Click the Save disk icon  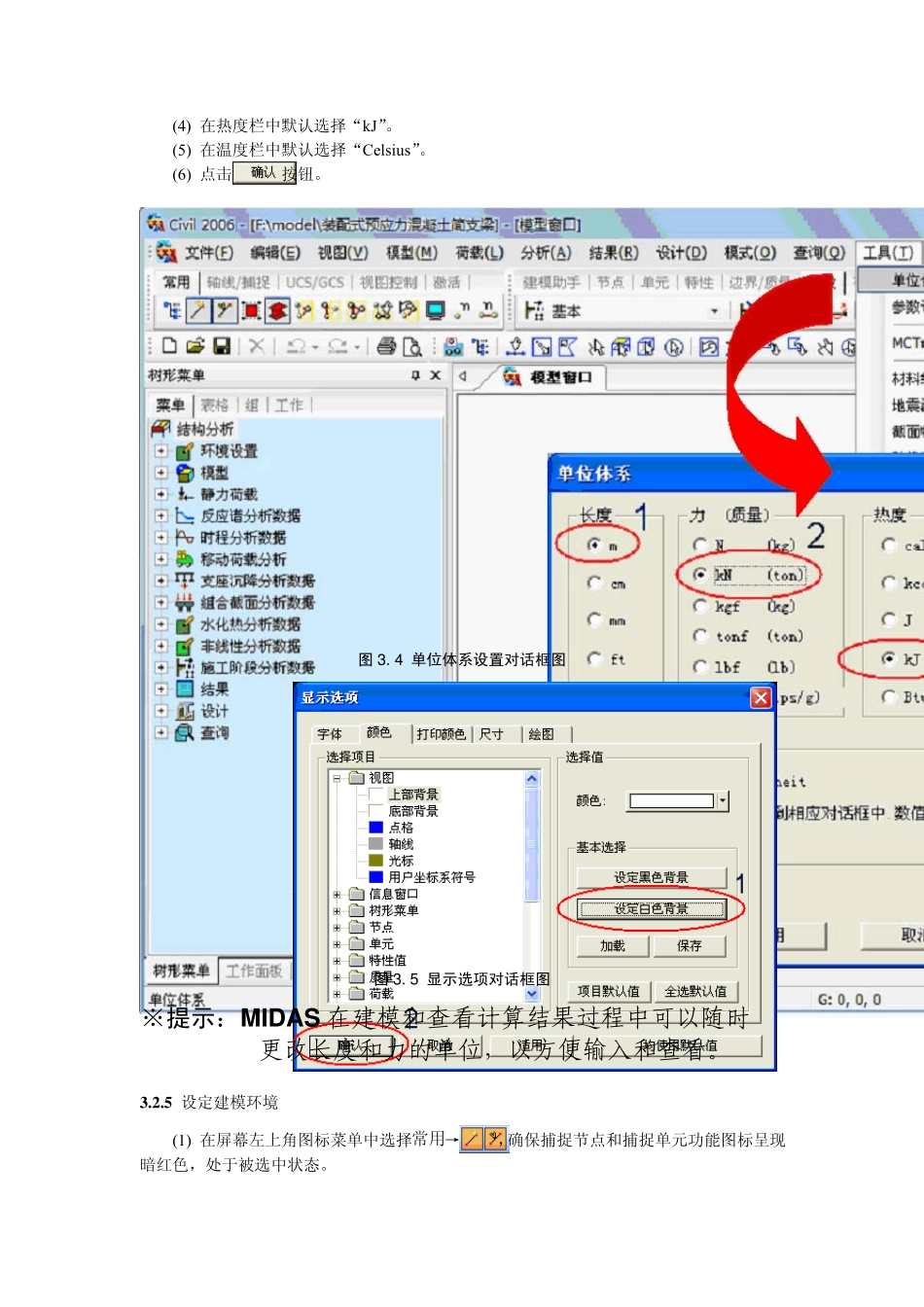click(222, 346)
